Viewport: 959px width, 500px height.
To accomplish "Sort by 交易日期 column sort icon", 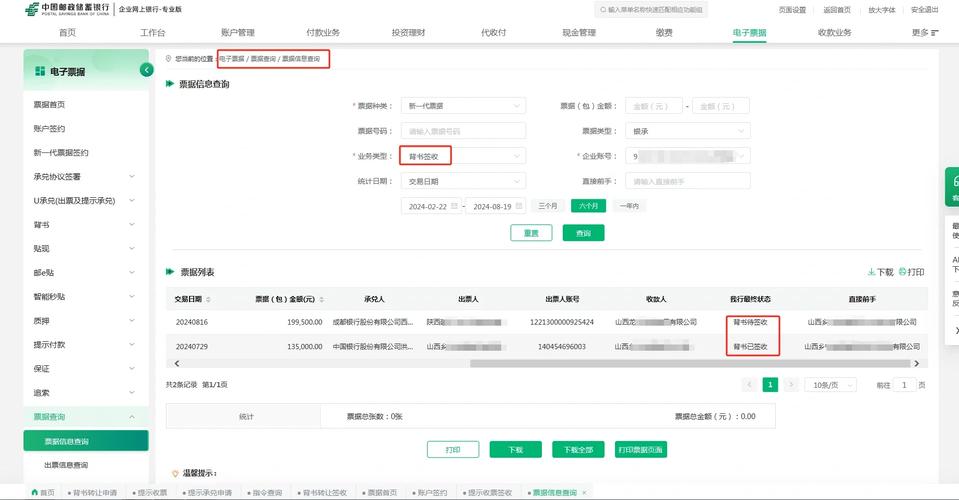I will 208,300.
